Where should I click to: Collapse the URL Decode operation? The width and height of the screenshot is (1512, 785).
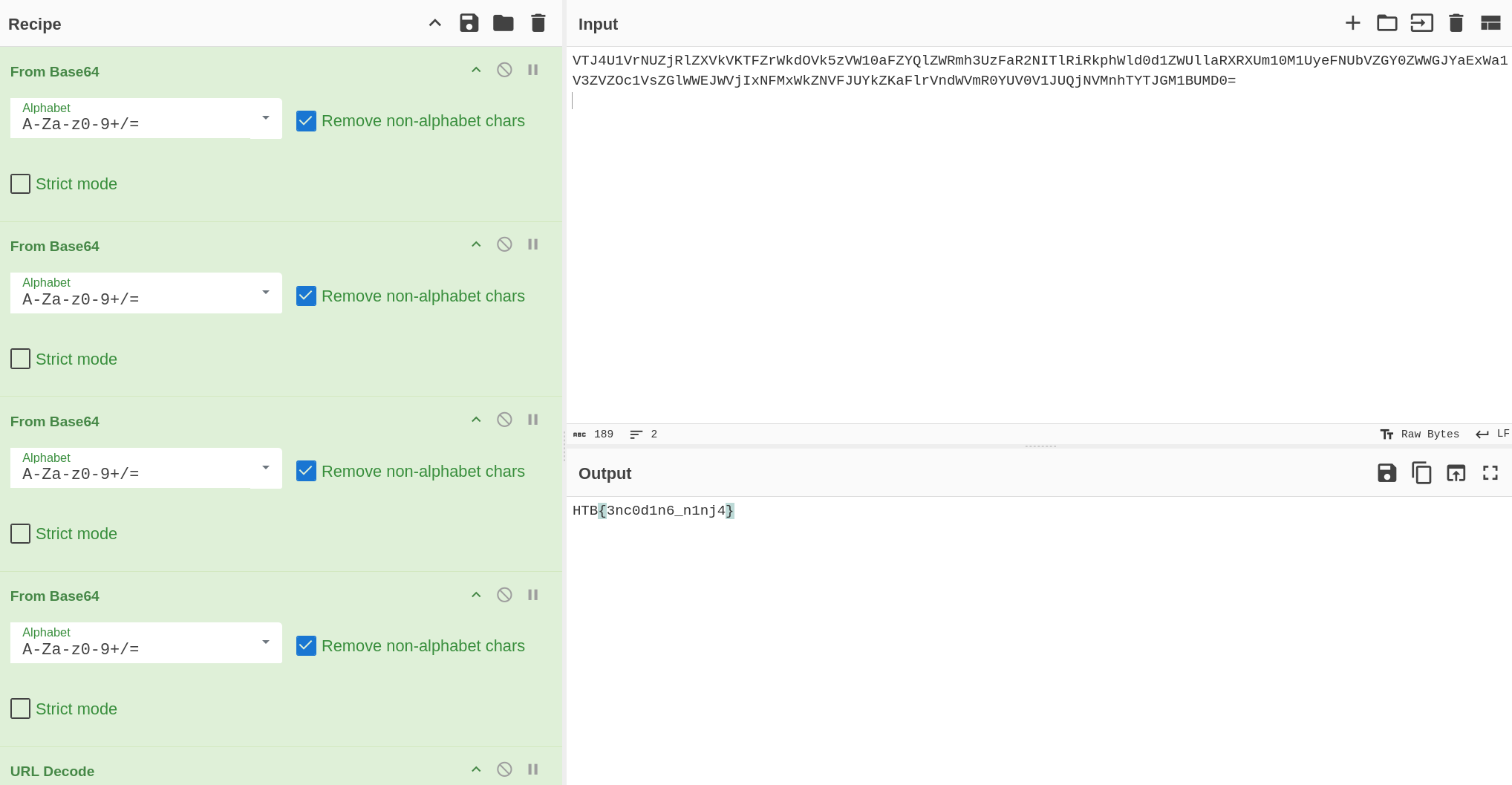tap(476, 769)
